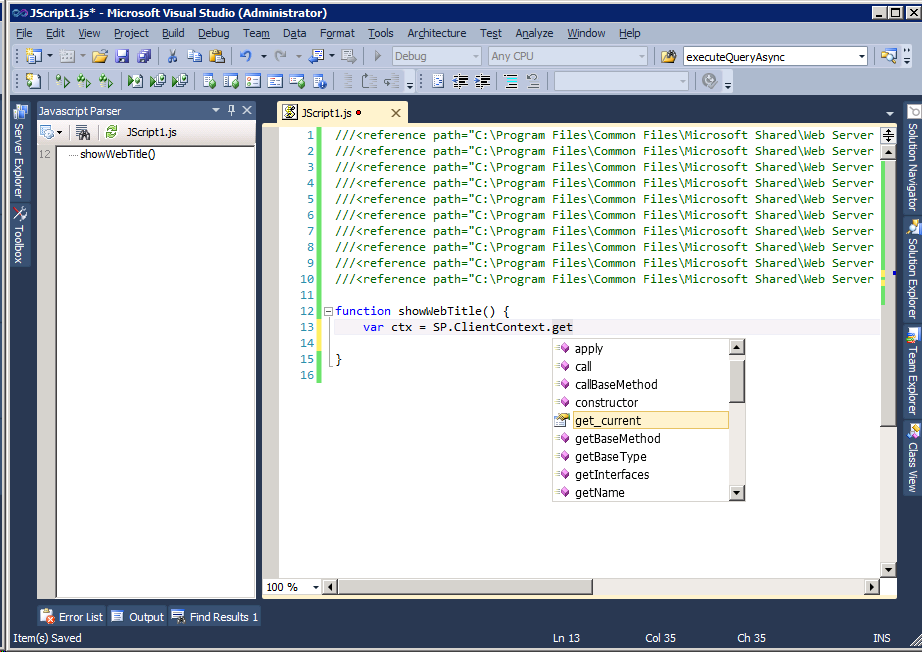The width and height of the screenshot is (922, 652).
Task: Open the Class View side tab
Action: (913, 457)
